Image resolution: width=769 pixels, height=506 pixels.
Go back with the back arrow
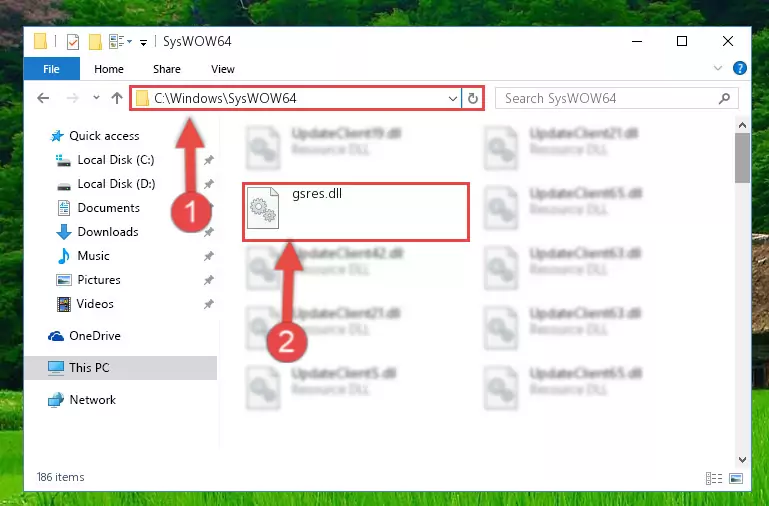pyautogui.click(x=43, y=98)
